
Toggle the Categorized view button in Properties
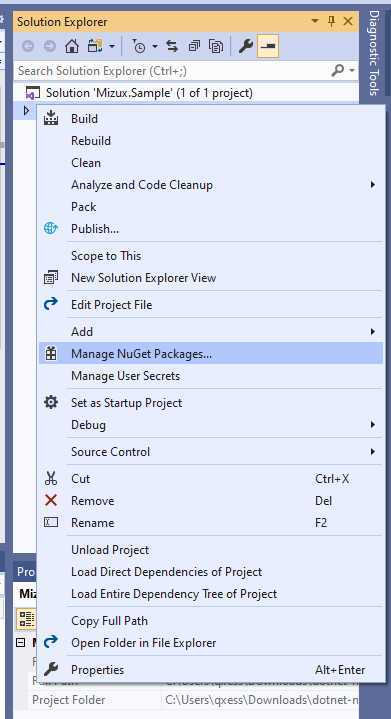pos(27,619)
